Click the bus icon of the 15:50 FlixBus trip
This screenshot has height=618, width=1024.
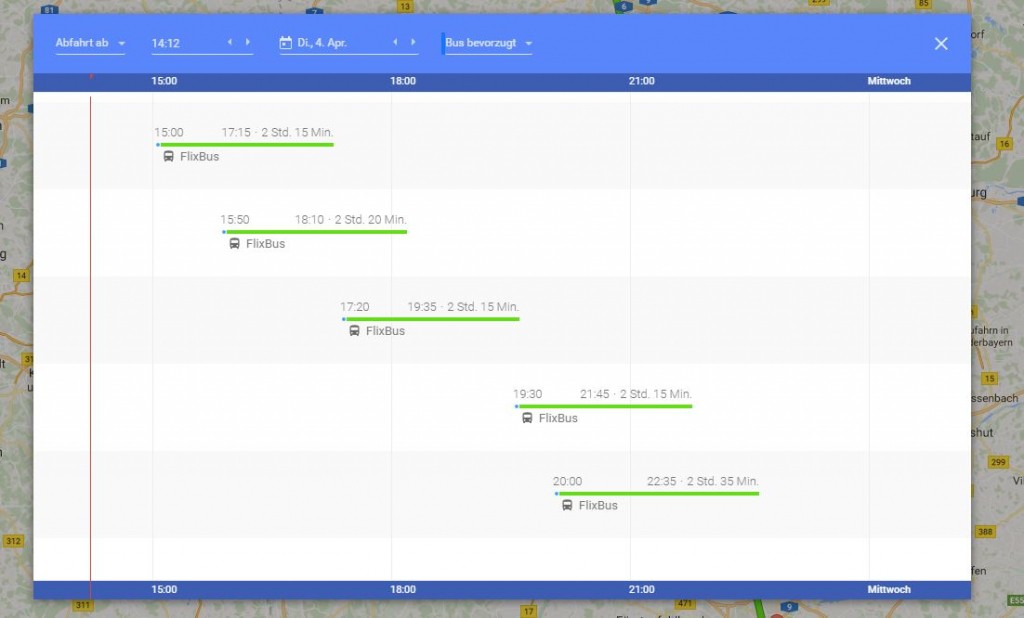234,243
